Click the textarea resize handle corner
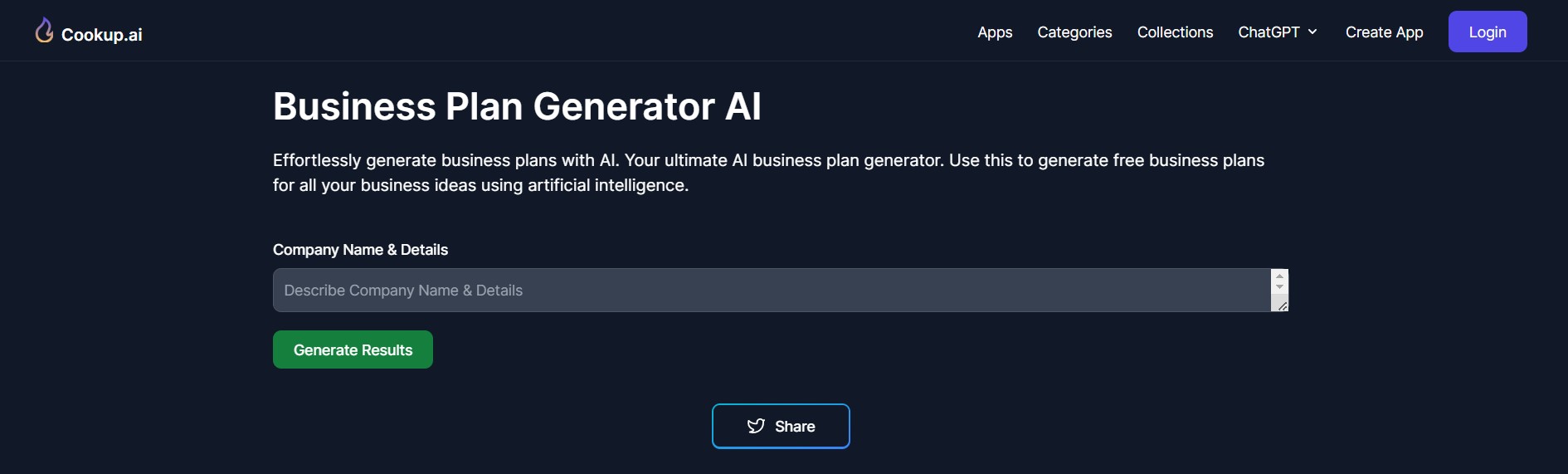This screenshot has width=1568, height=474. coord(1282,306)
